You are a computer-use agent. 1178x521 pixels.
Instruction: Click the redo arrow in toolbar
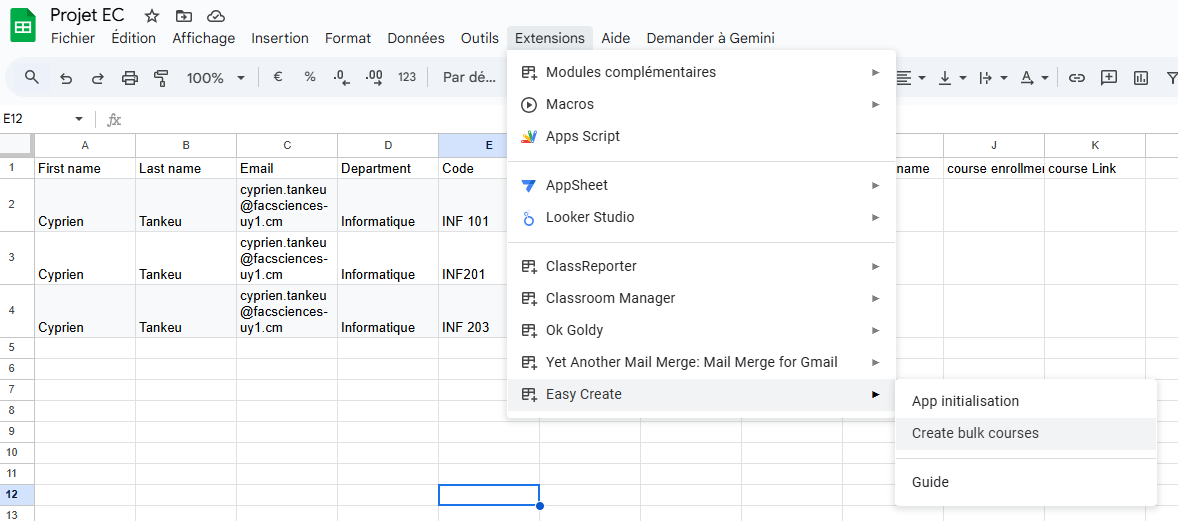(x=98, y=78)
